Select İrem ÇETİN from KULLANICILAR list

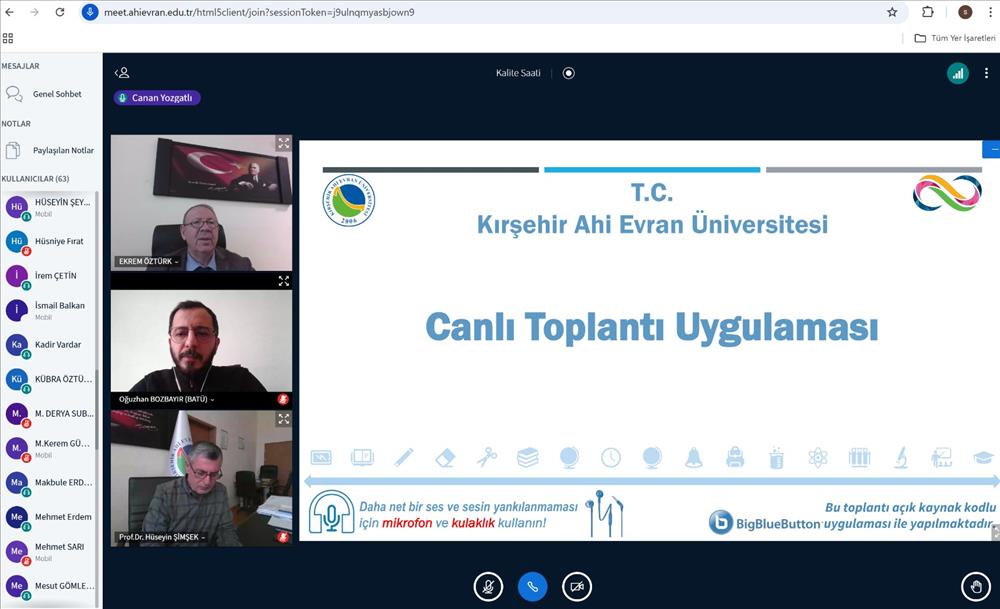pyautogui.click(x=50, y=277)
